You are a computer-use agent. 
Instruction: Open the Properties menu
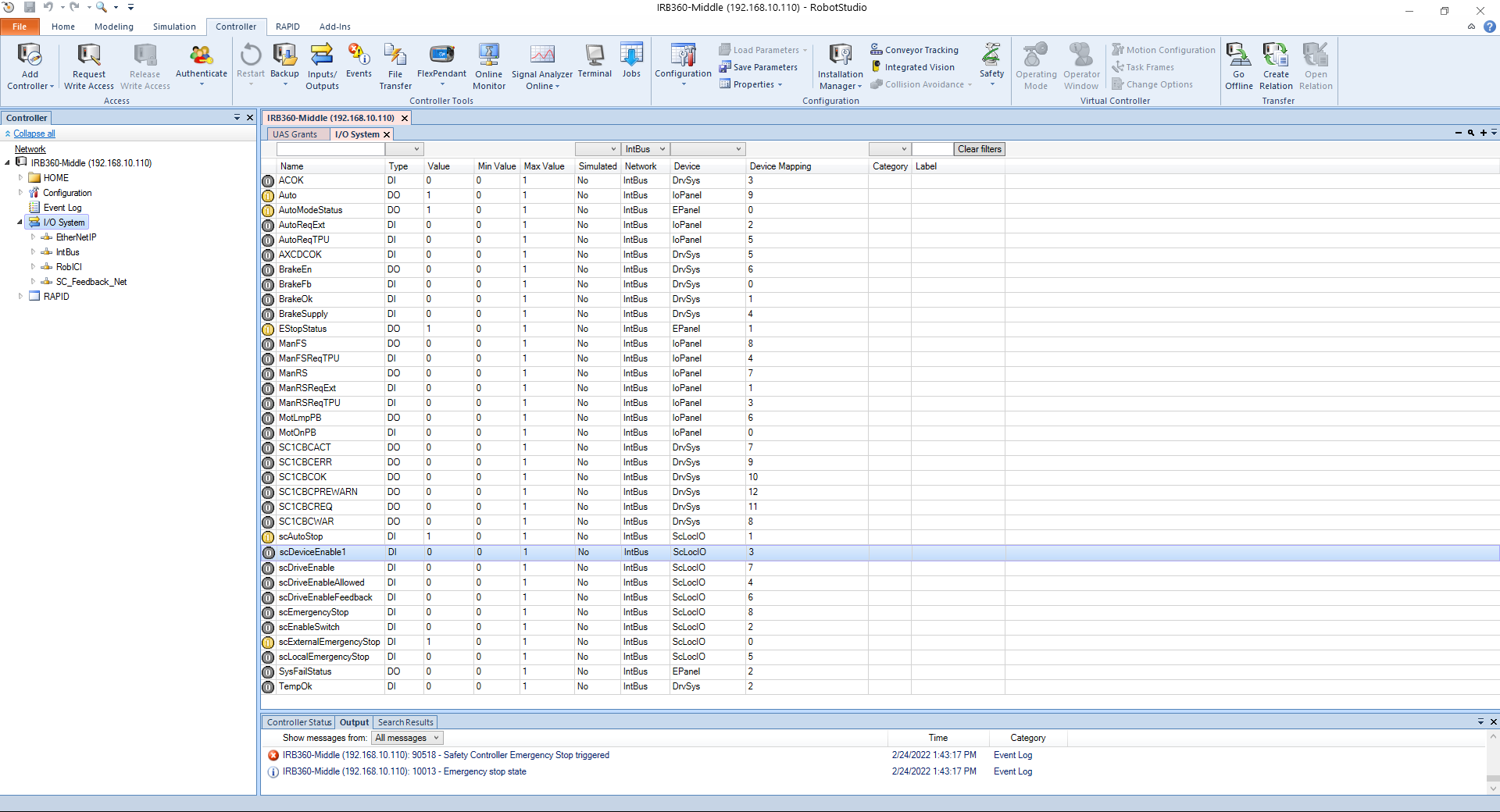(x=751, y=84)
